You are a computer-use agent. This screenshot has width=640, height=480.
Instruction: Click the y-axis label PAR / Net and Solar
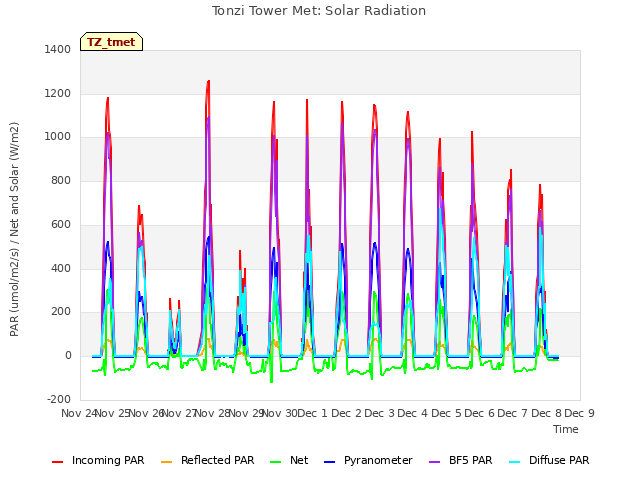pos(14,229)
